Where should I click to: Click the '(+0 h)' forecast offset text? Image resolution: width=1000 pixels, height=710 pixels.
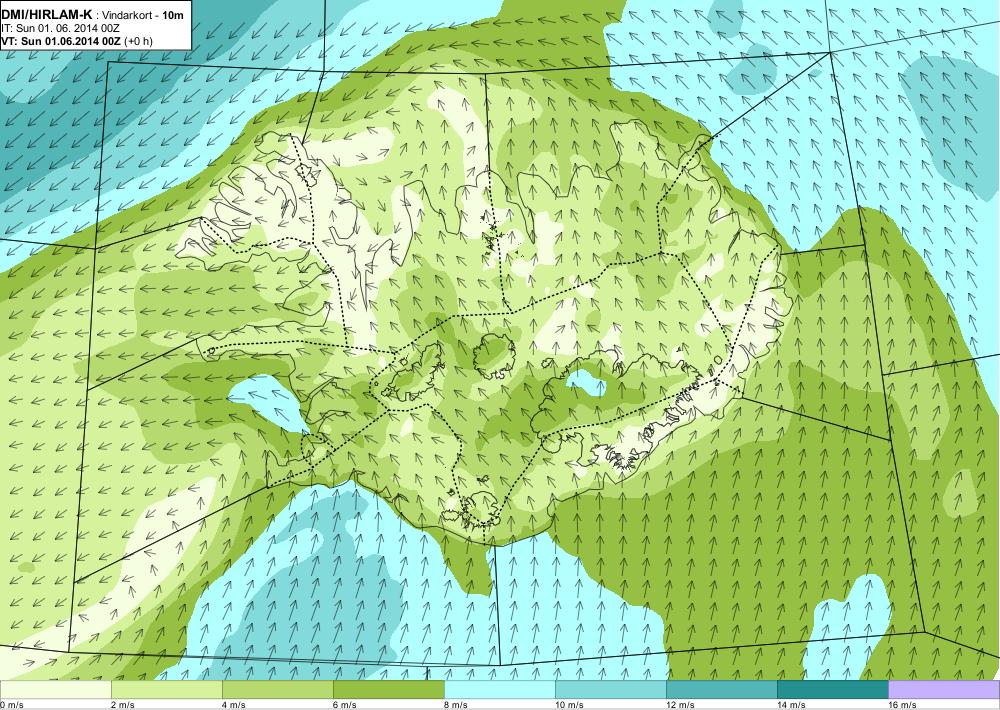coord(138,41)
